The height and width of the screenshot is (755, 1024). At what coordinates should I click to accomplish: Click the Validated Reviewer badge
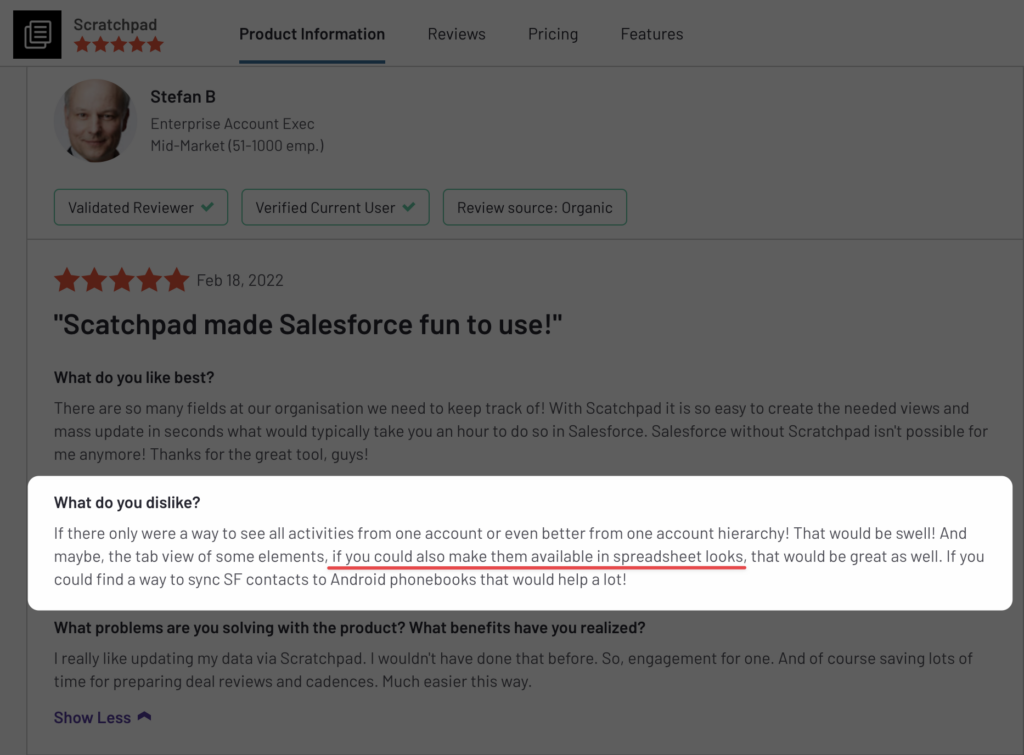pos(140,206)
